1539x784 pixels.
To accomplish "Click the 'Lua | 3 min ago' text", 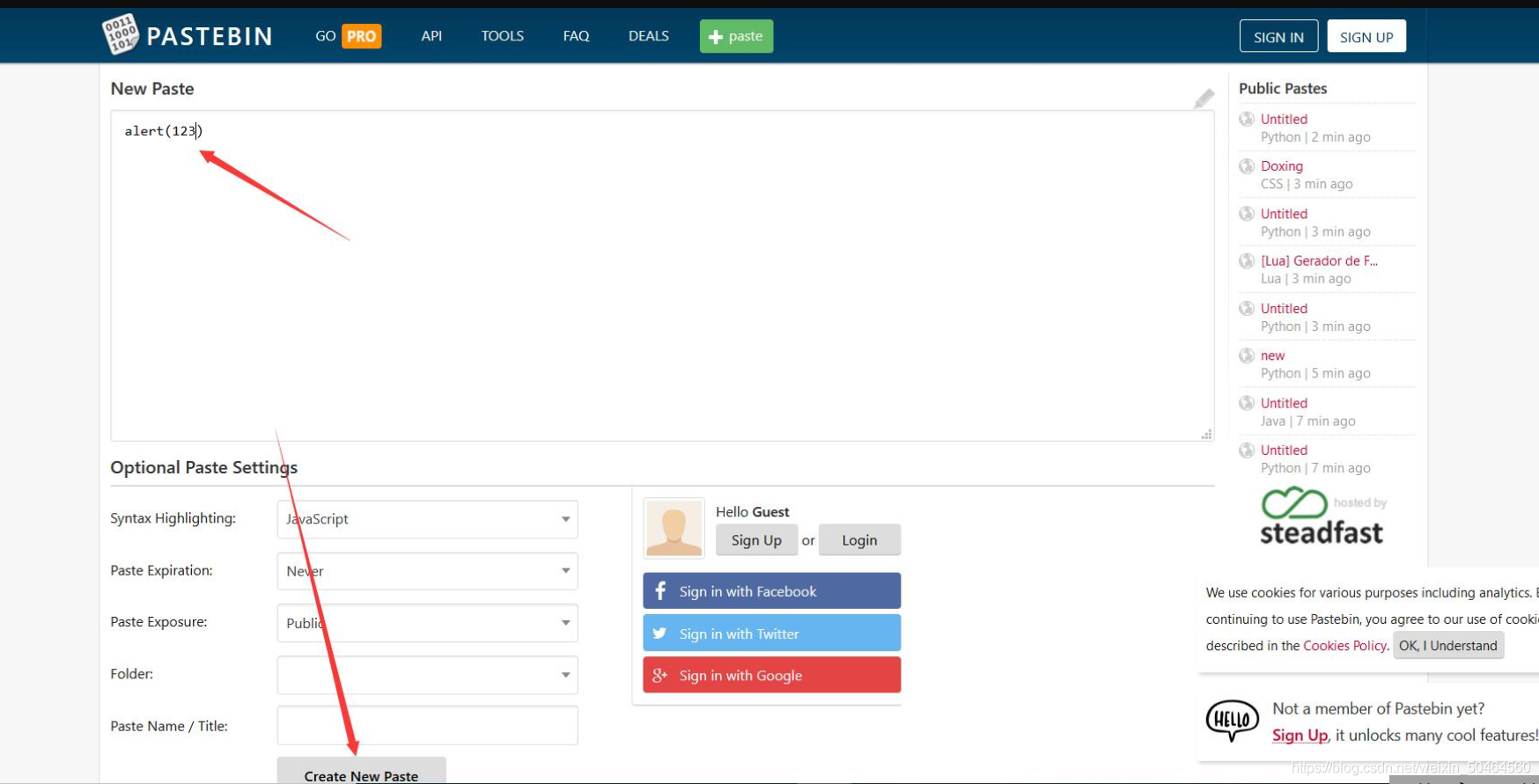I will coord(1306,279).
